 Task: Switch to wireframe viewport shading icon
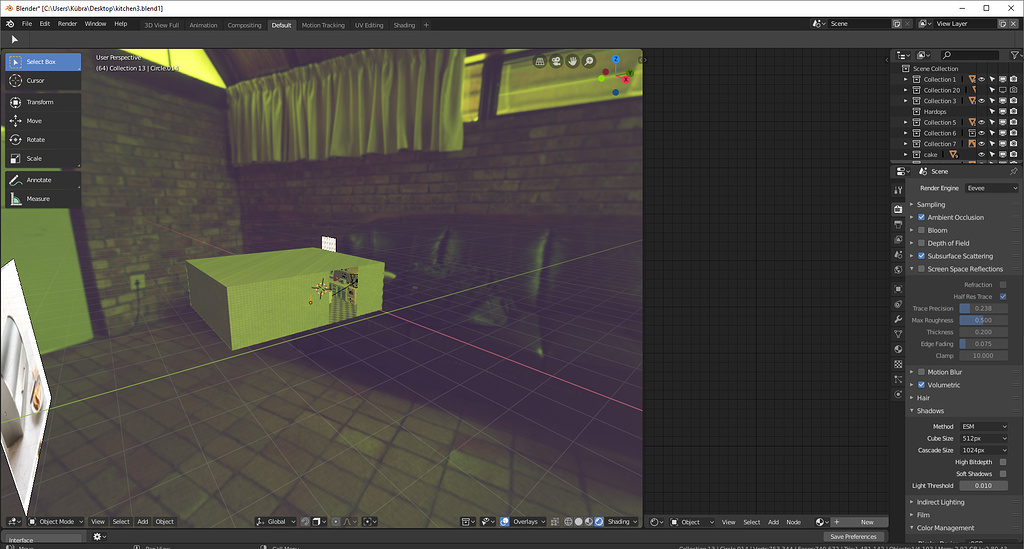click(x=568, y=522)
